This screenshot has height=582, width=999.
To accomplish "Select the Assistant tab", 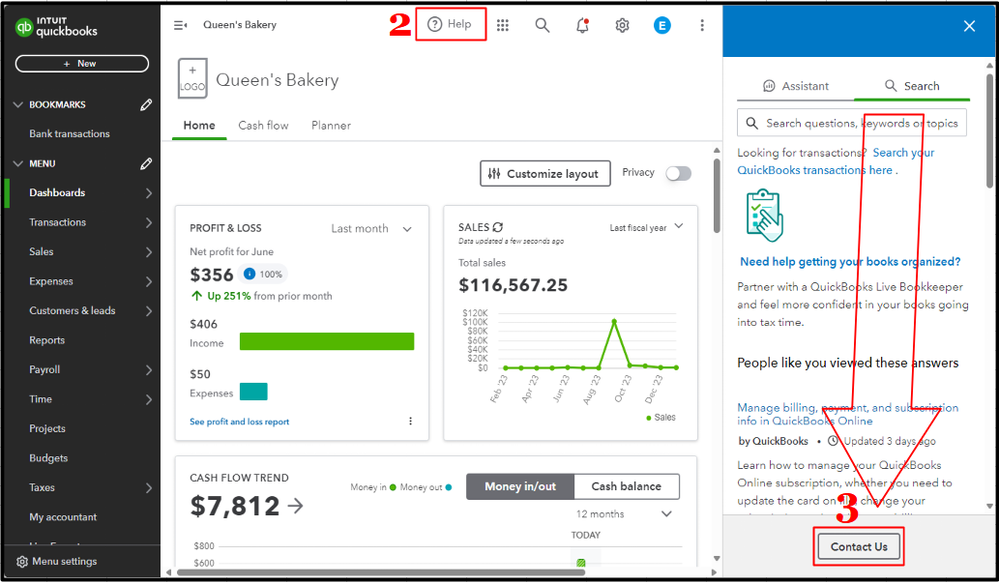I will click(x=796, y=86).
